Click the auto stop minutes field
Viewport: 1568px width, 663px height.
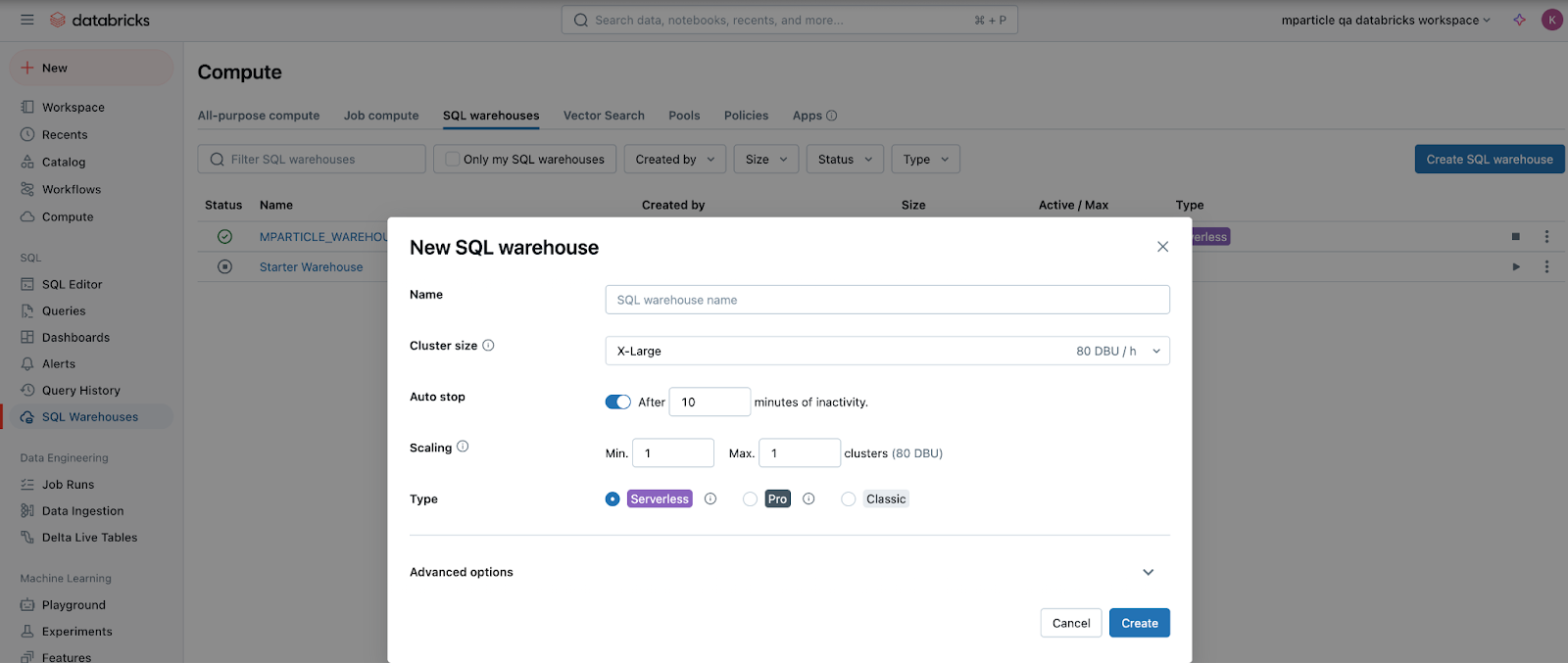(710, 402)
